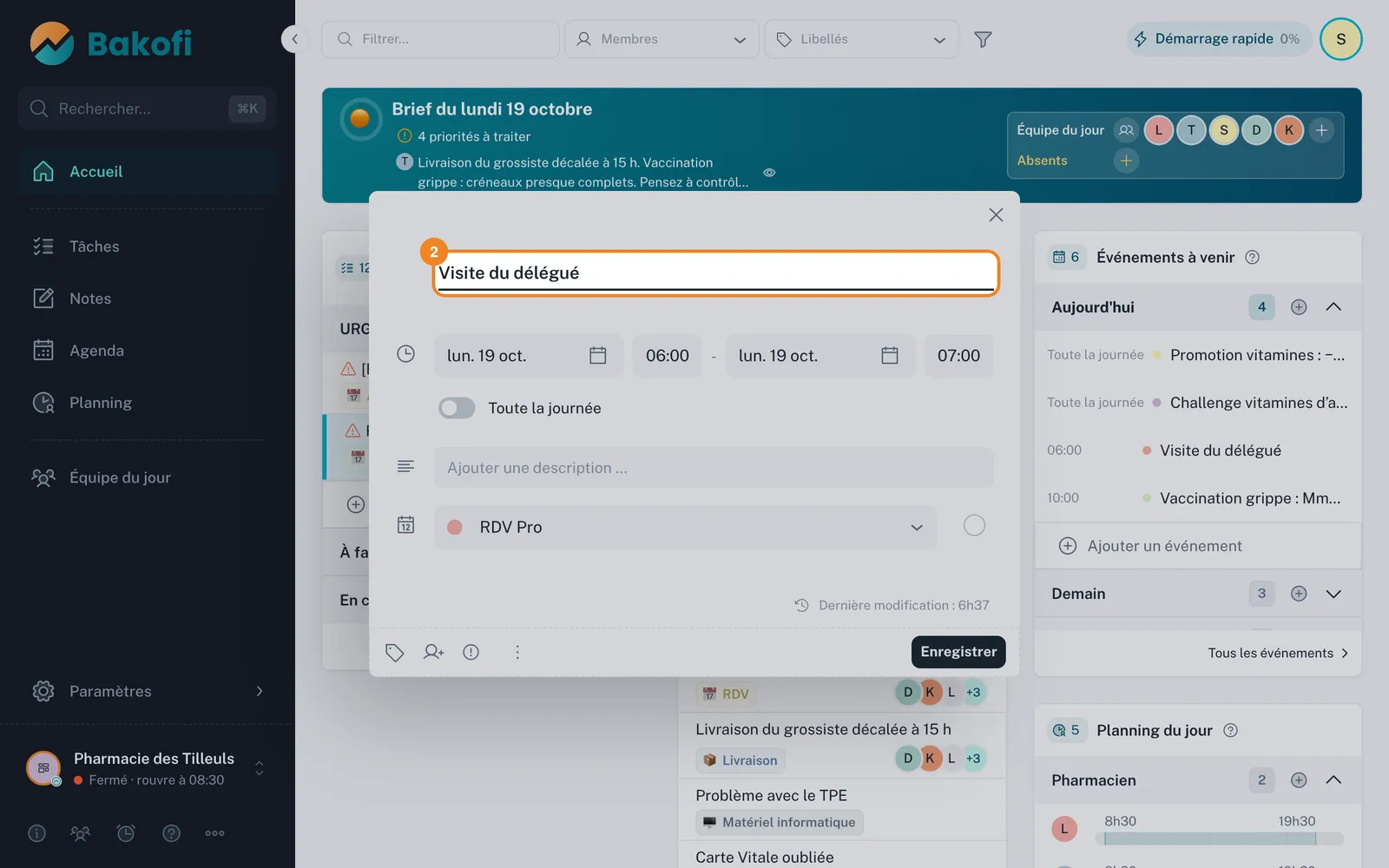Click the Enregistrer button

point(958,652)
